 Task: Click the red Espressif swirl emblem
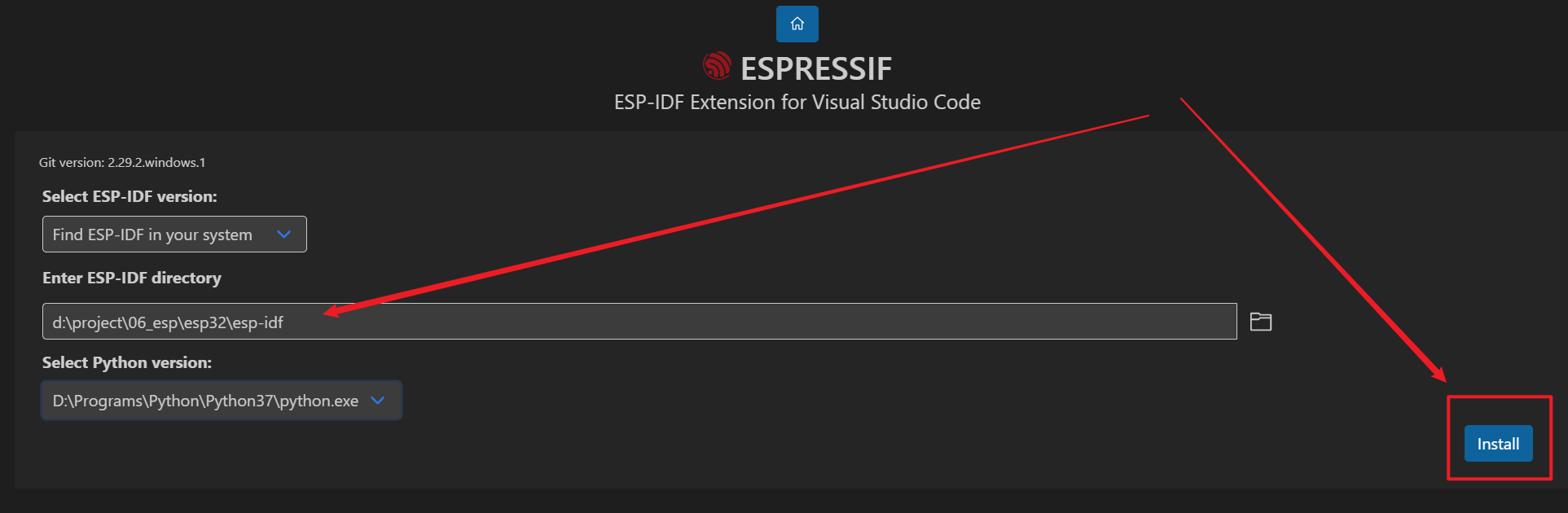tap(717, 65)
